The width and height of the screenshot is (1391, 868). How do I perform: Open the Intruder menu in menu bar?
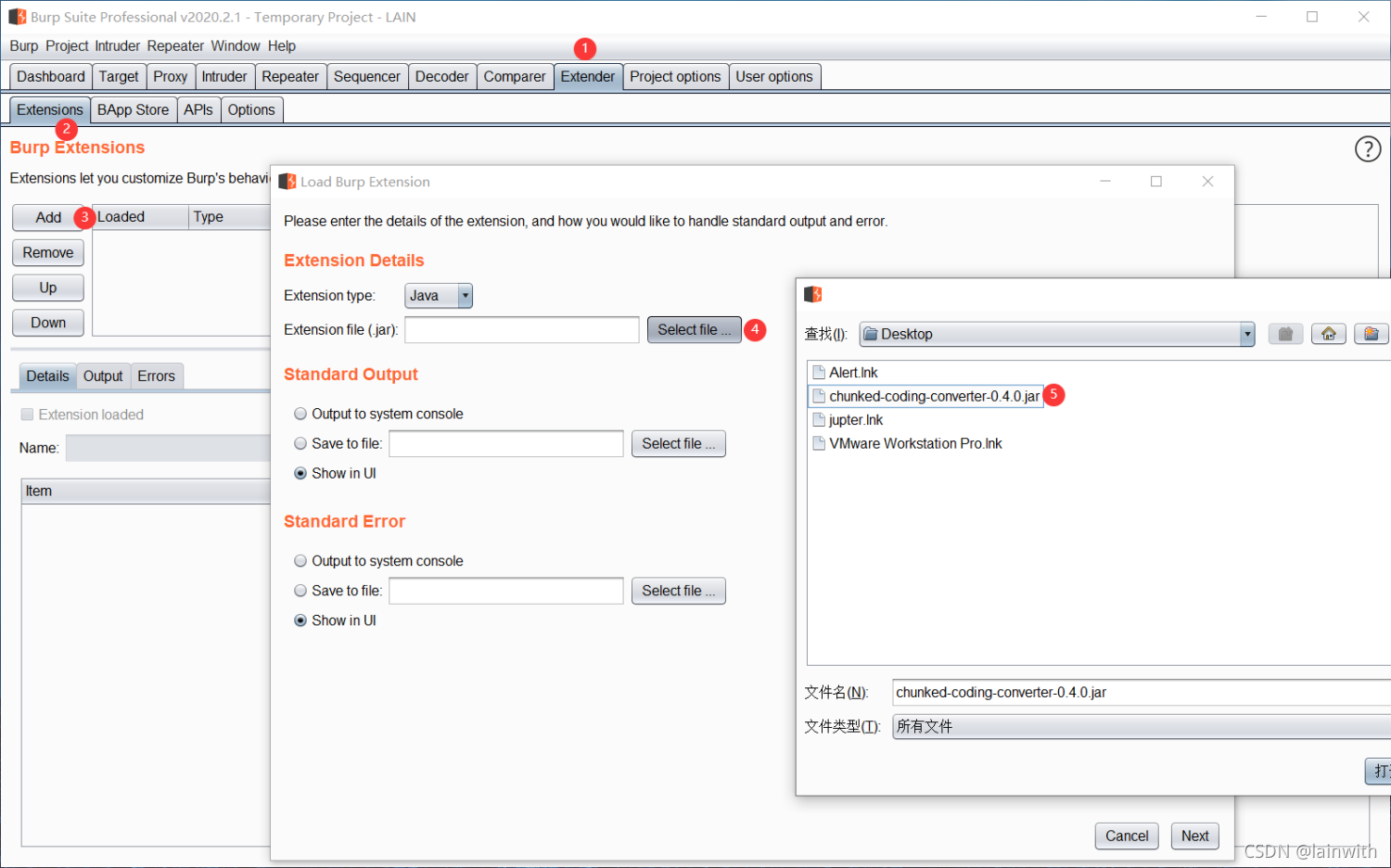117,46
